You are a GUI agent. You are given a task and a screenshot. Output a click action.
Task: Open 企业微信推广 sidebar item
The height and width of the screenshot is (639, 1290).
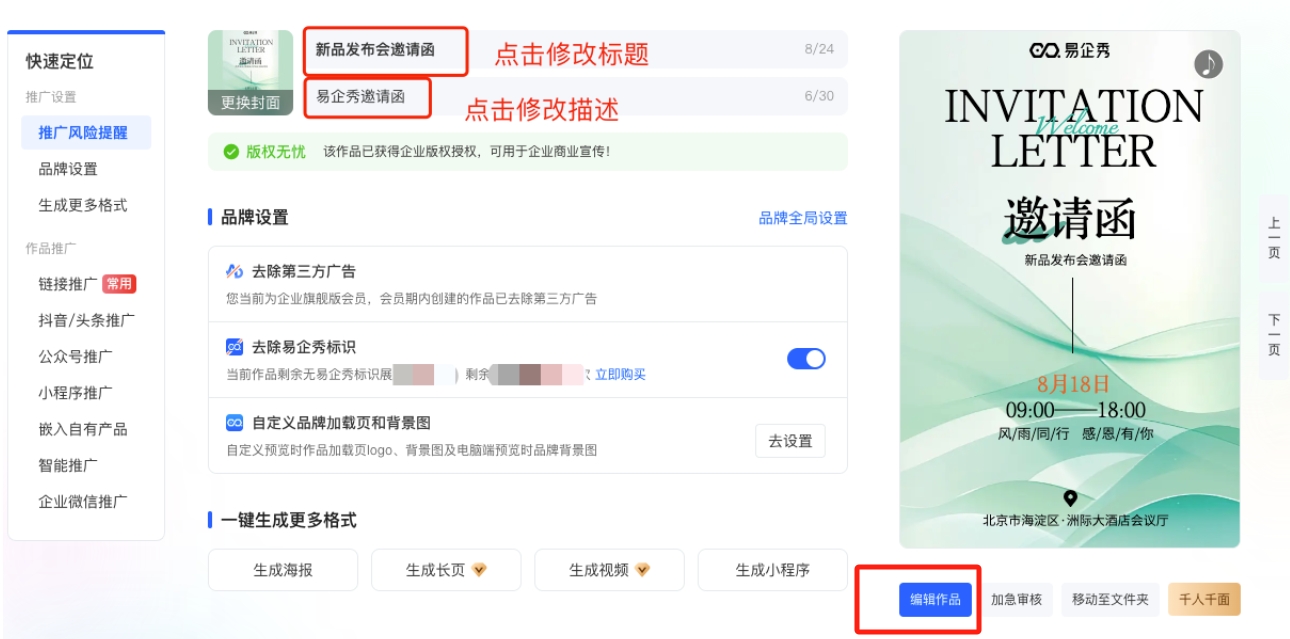click(83, 501)
